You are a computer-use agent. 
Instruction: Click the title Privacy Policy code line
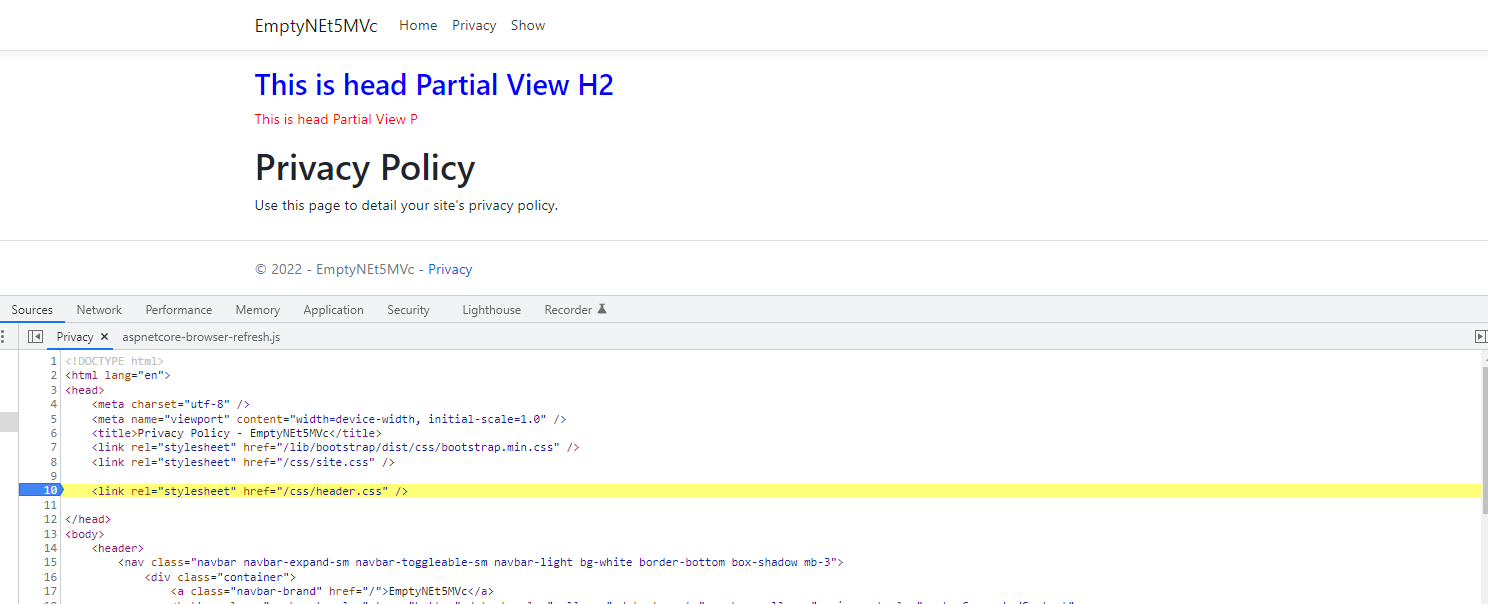[x=236, y=434]
